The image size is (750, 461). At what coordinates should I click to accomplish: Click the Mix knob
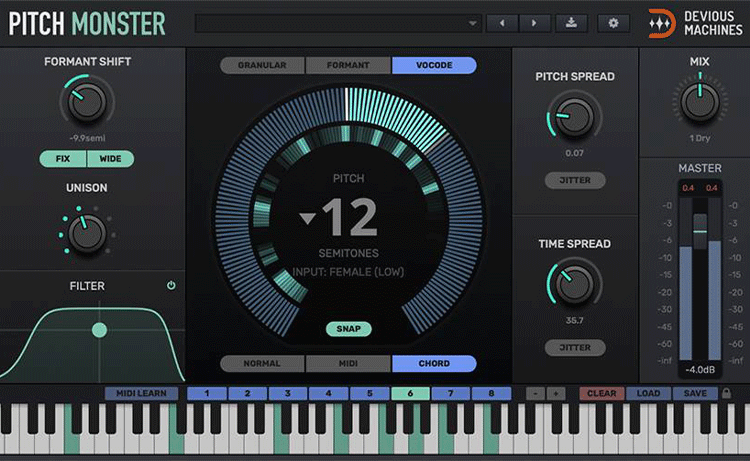[x=700, y=101]
